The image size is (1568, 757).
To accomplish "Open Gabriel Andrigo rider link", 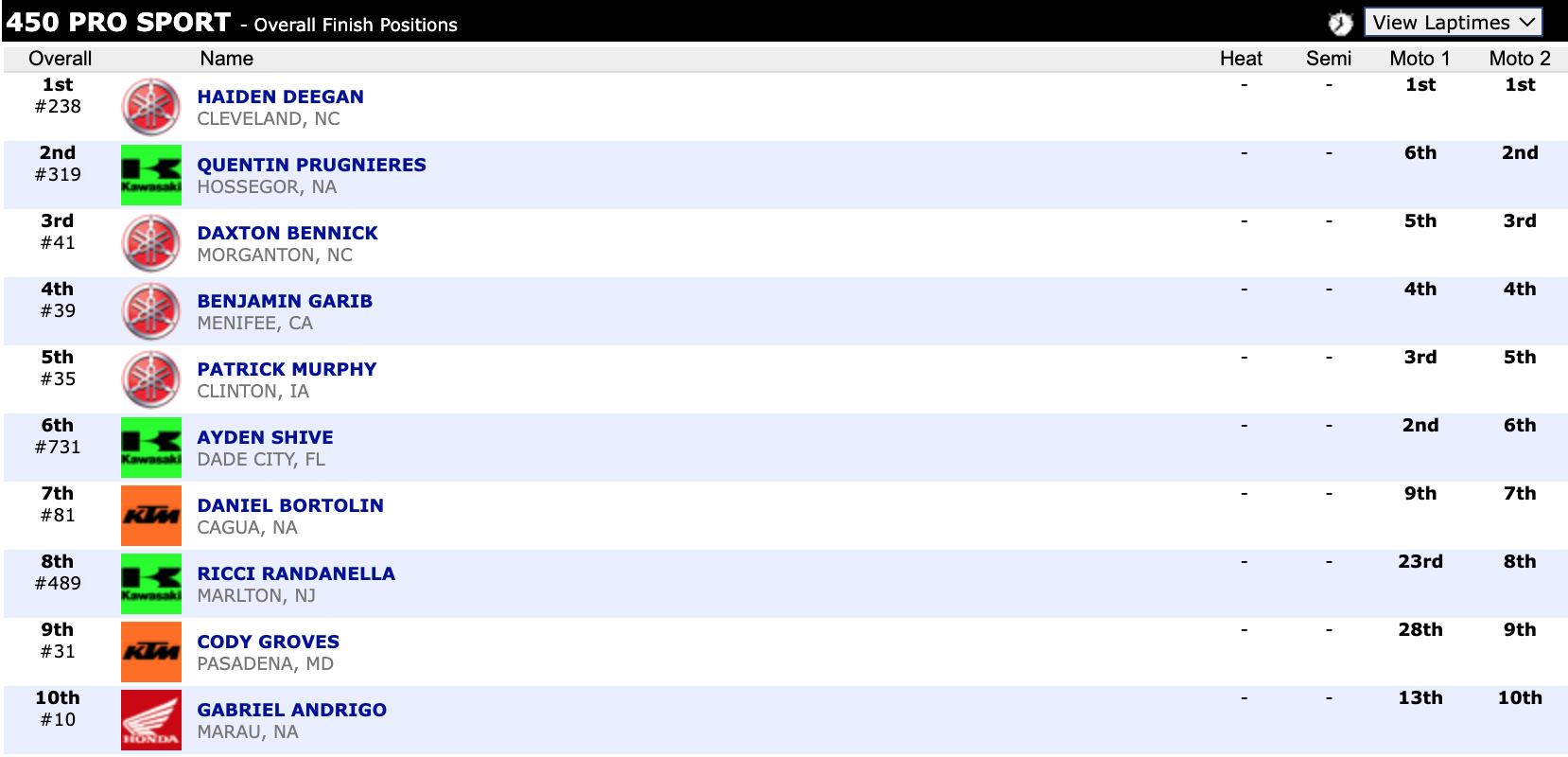I will pyautogui.click(x=291, y=710).
